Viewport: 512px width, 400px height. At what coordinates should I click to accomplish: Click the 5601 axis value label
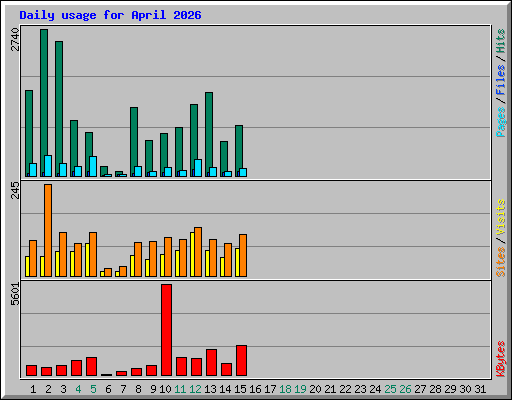(15, 294)
